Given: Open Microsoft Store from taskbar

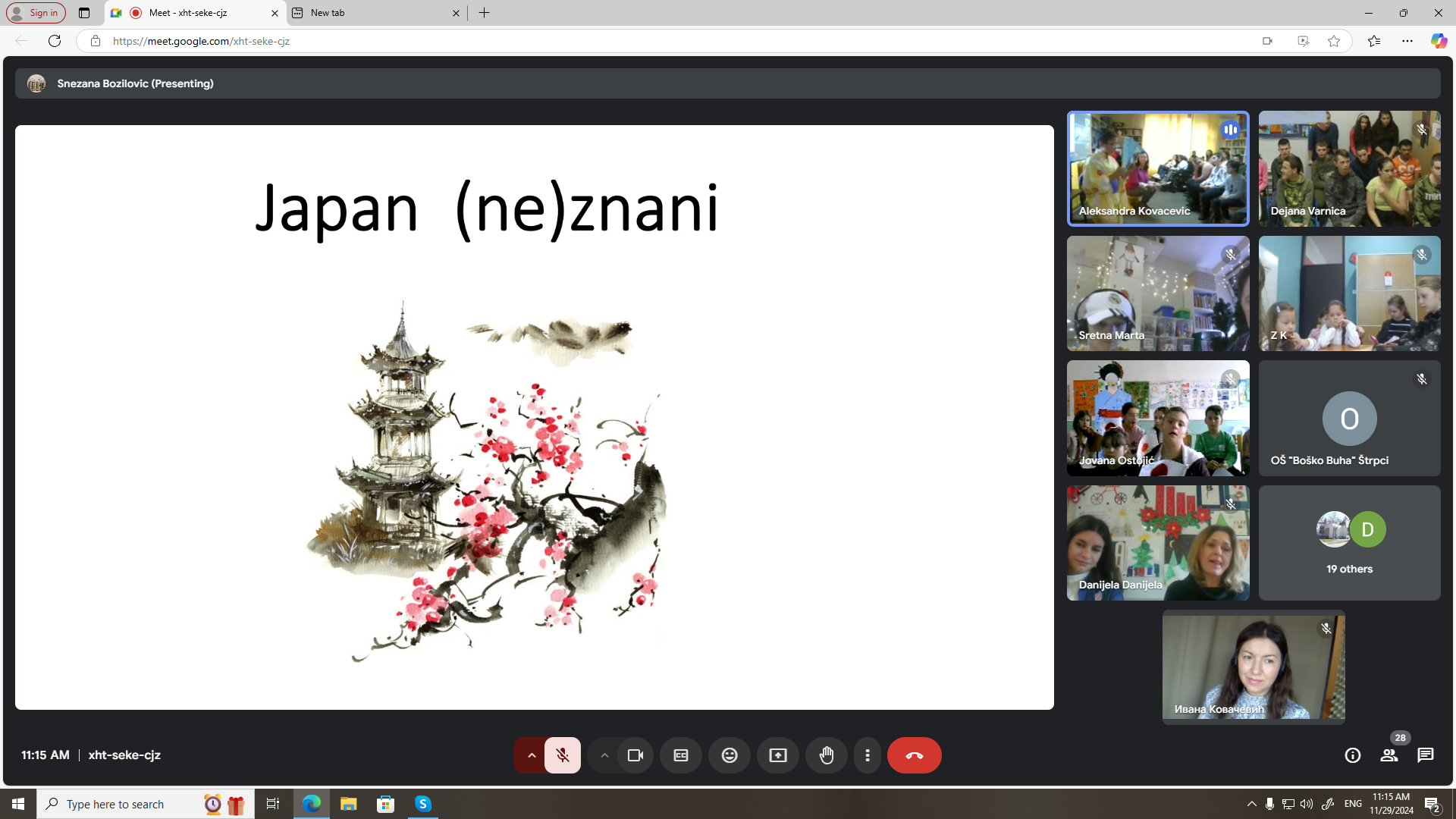Looking at the screenshot, I should coord(386,804).
